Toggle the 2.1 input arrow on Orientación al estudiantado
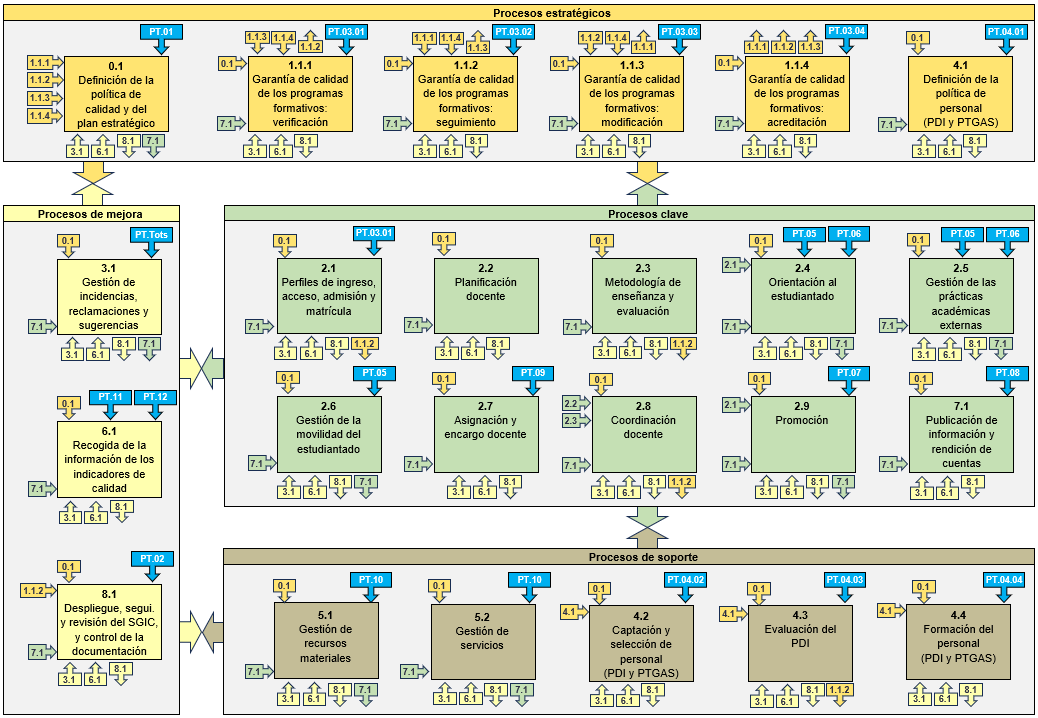The height and width of the screenshot is (718, 1038). click(730, 266)
